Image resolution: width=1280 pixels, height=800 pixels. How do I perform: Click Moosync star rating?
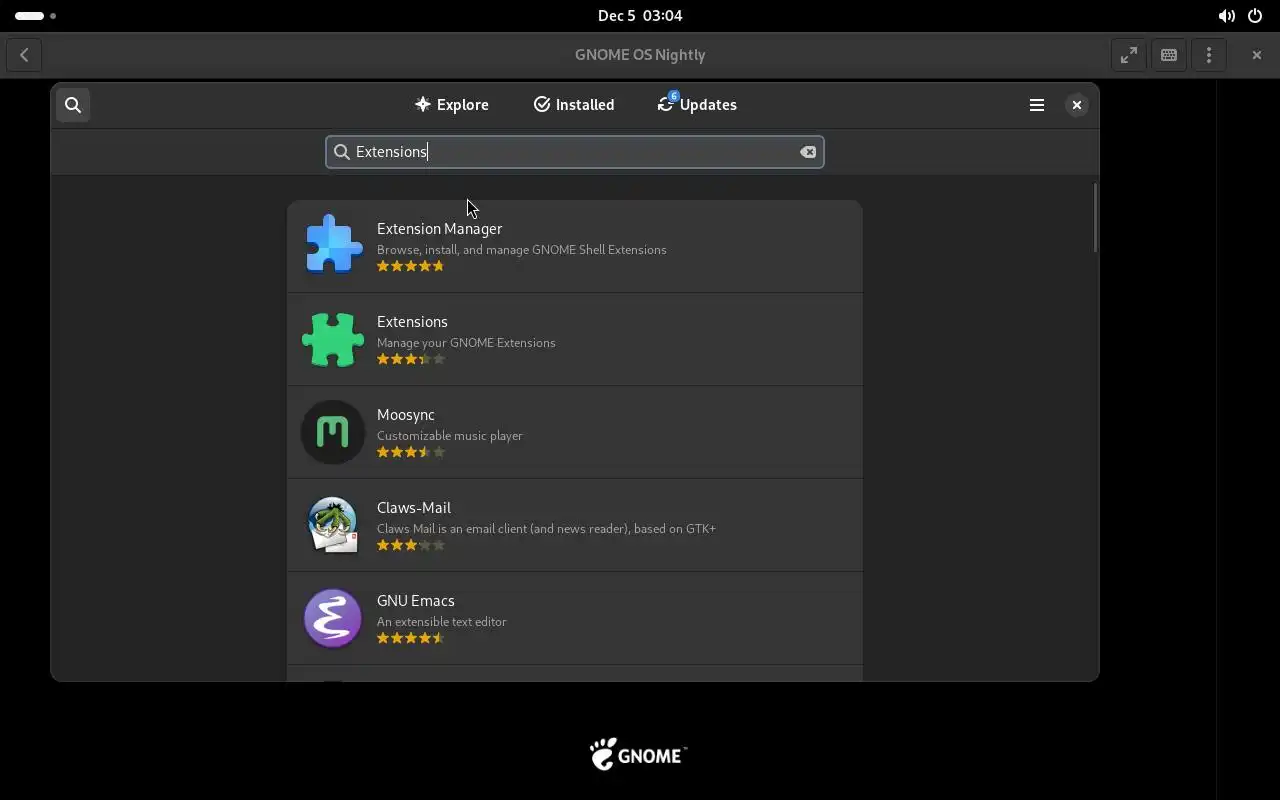[x=411, y=452]
